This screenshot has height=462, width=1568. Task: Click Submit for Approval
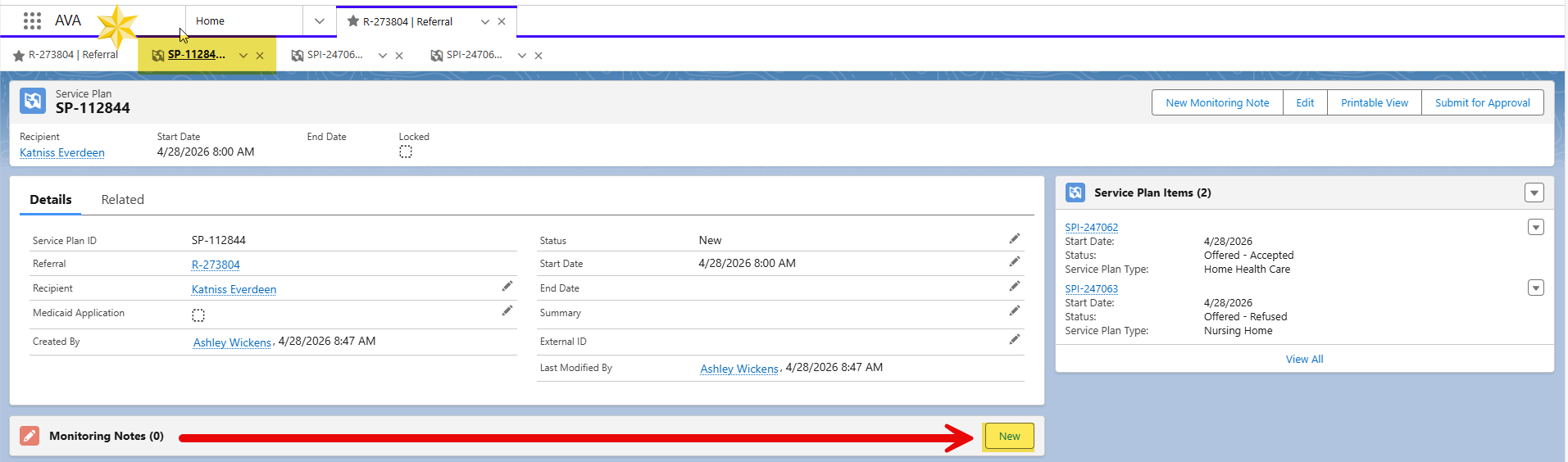click(x=1483, y=102)
